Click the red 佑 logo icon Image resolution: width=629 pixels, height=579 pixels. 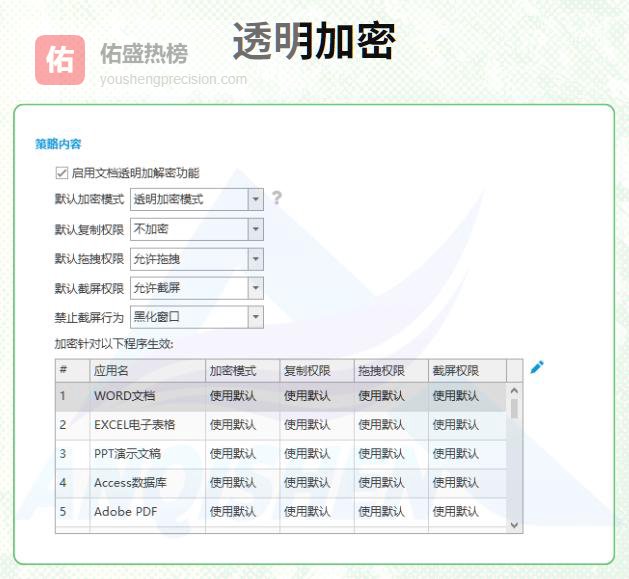point(60,60)
